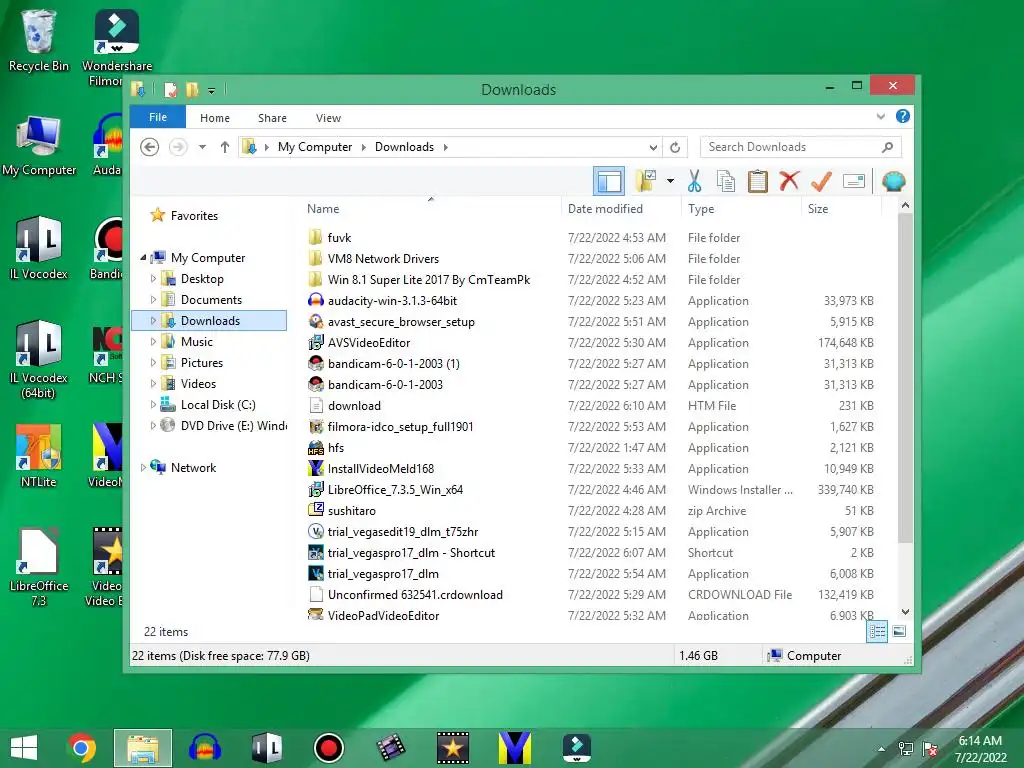Open the View ribbon tab
The width and height of the screenshot is (1024, 768).
[328, 118]
